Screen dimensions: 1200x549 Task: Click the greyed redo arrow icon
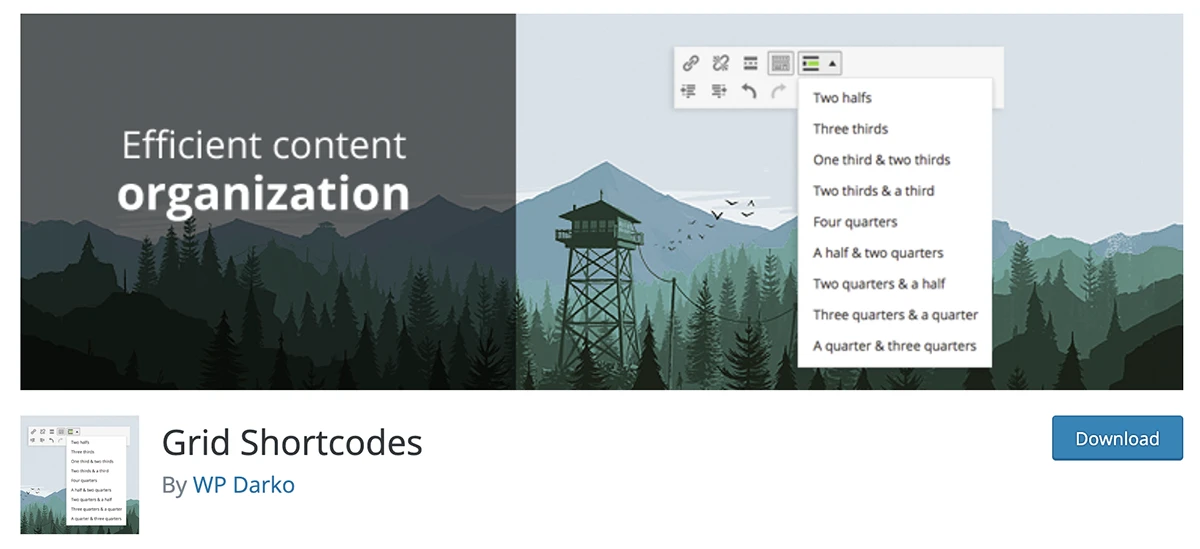pos(779,91)
